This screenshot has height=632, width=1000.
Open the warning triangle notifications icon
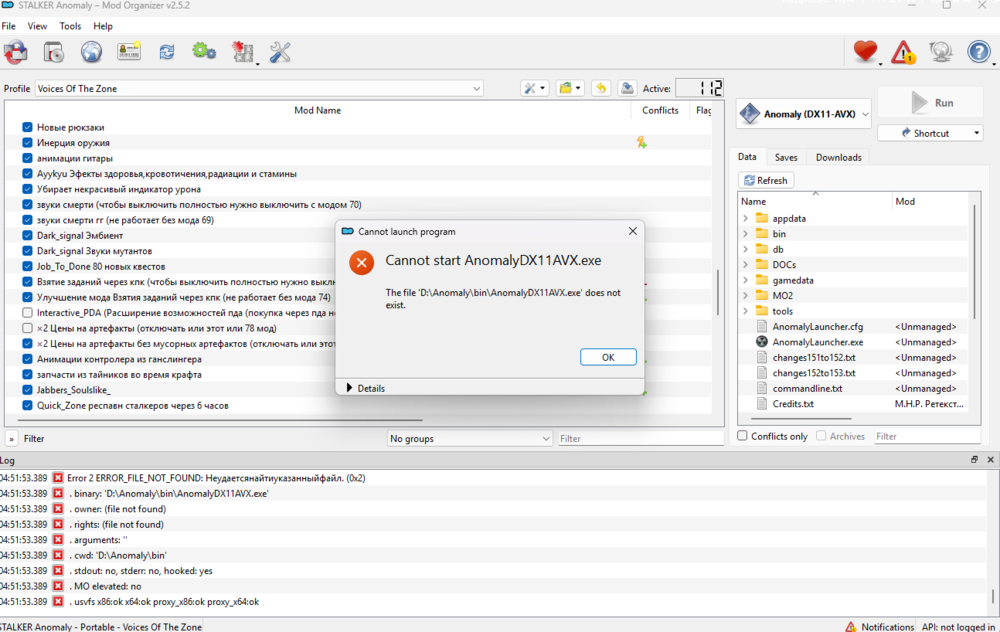(903, 52)
